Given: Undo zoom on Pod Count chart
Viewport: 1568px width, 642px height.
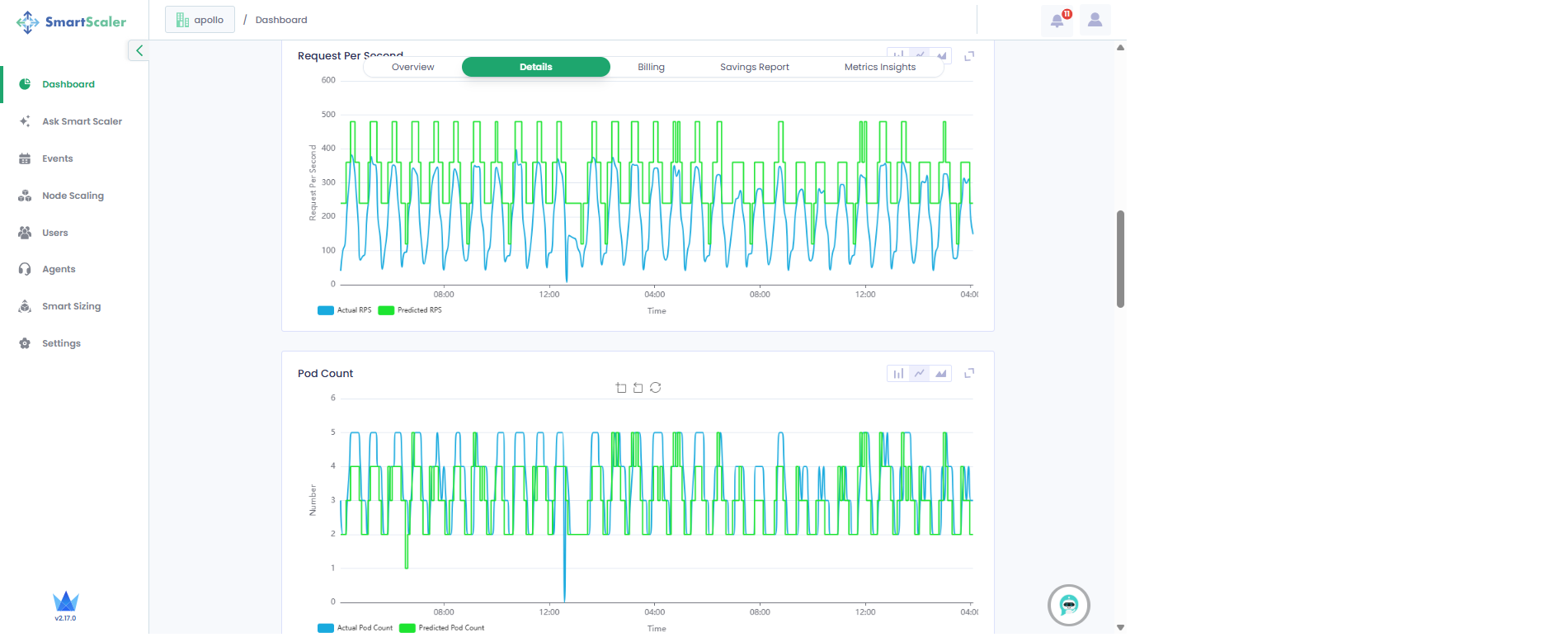Looking at the screenshot, I should point(638,388).
